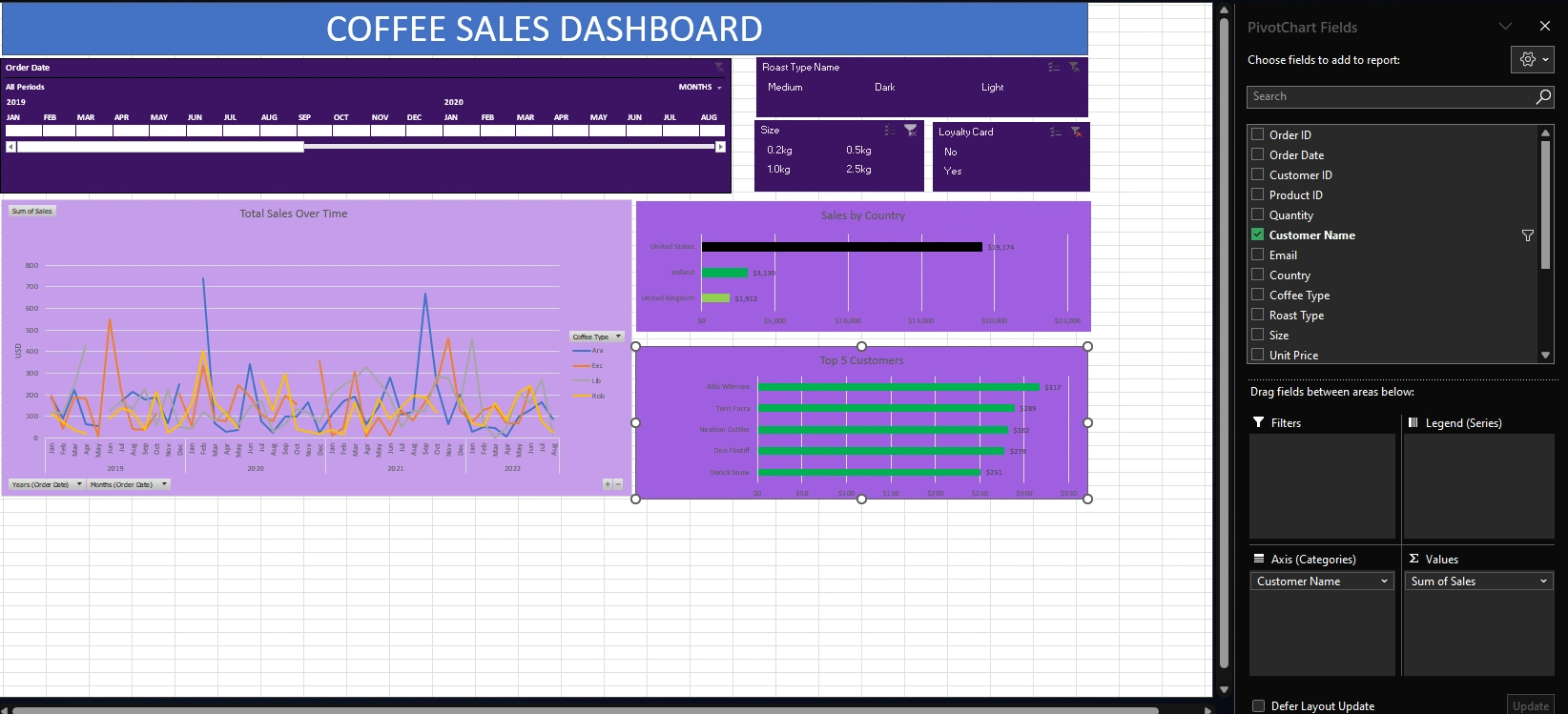Close the PivotChart Fields pane
1568x714 pixels.
coord(1545,27)
